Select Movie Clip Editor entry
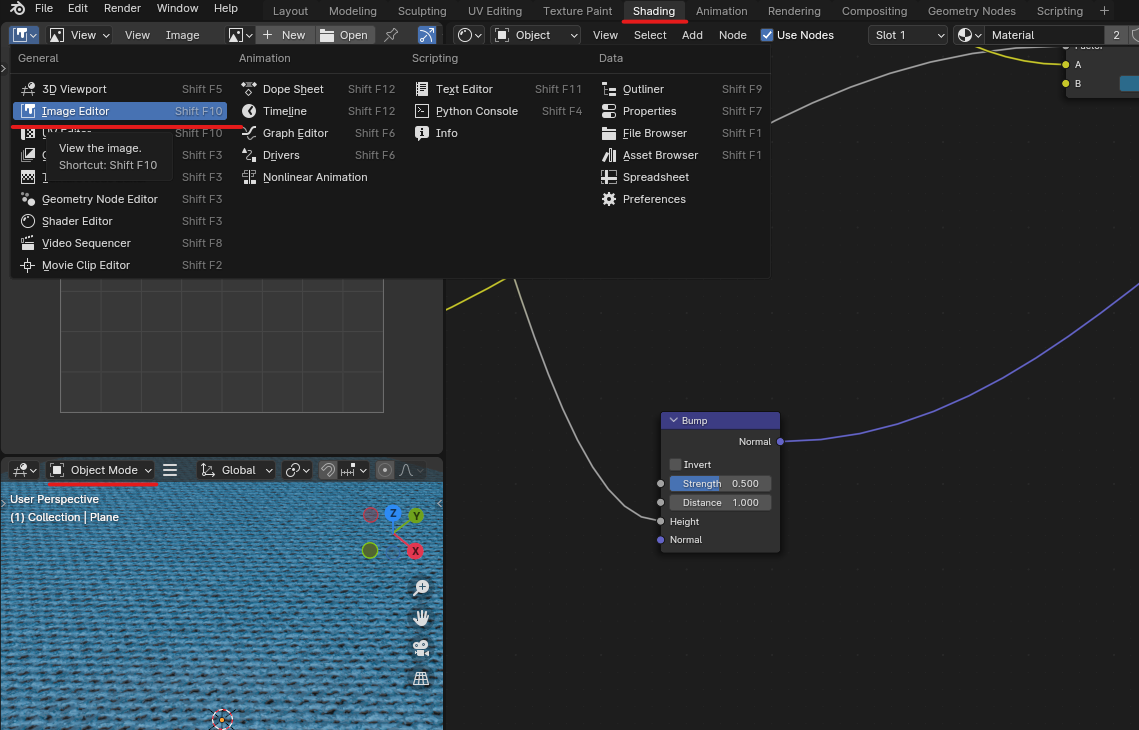The height and width of the screenshot is (730, 1139). 120,265
